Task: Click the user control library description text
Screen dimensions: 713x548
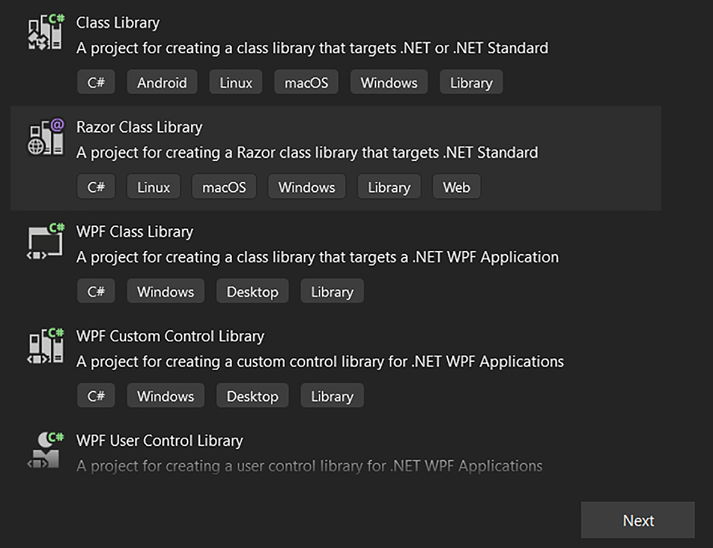Action: coord(309,466)
